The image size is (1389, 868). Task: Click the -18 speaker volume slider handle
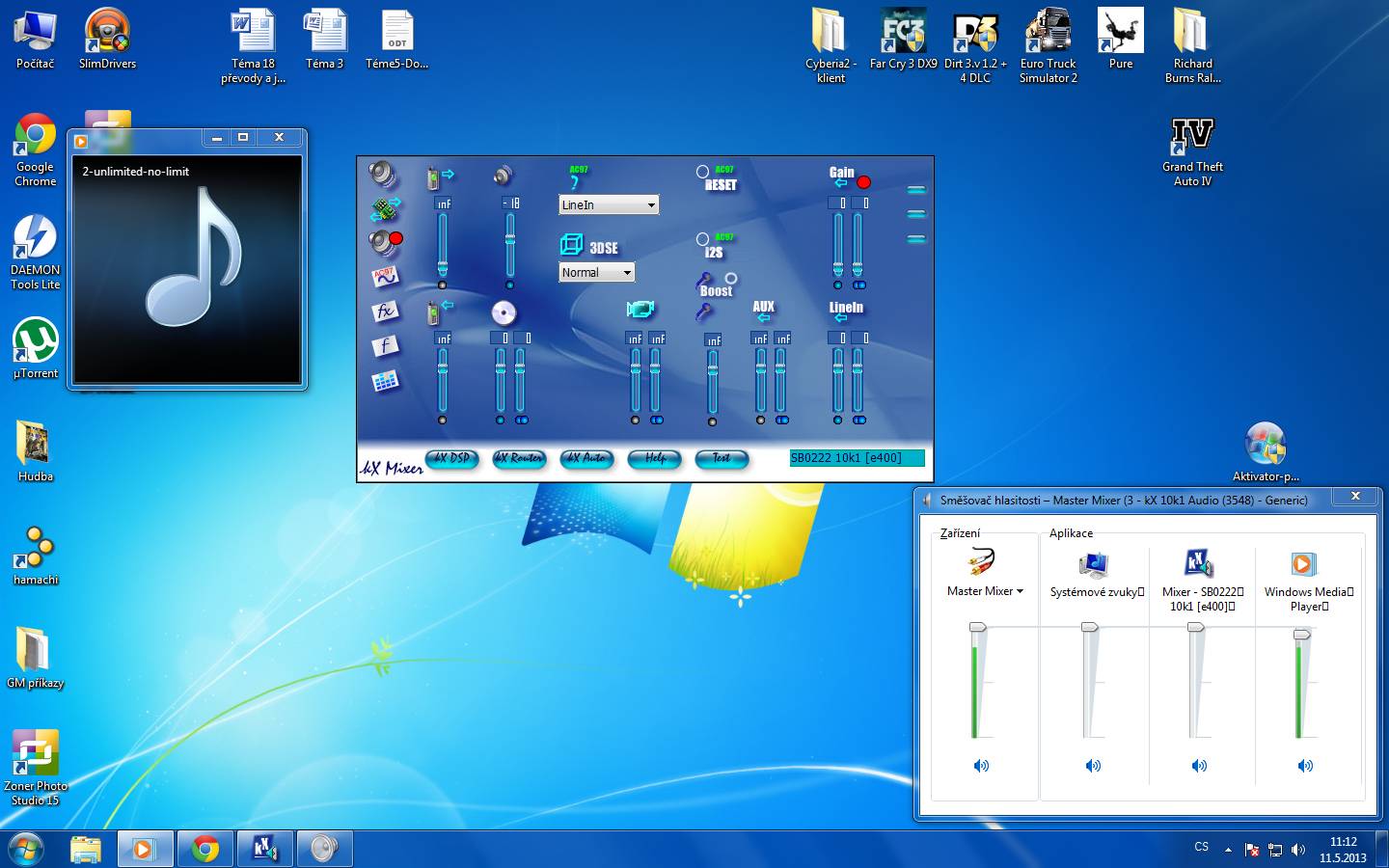tap(509, 238)
